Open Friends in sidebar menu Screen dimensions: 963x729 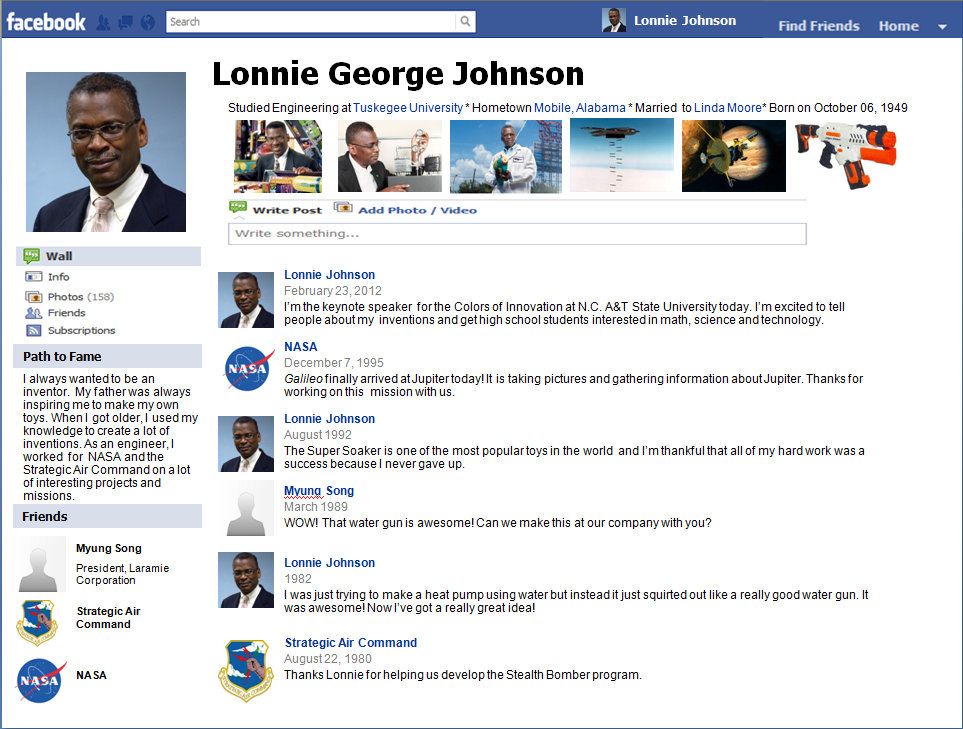pyautogui.click(x=66, y=313)
